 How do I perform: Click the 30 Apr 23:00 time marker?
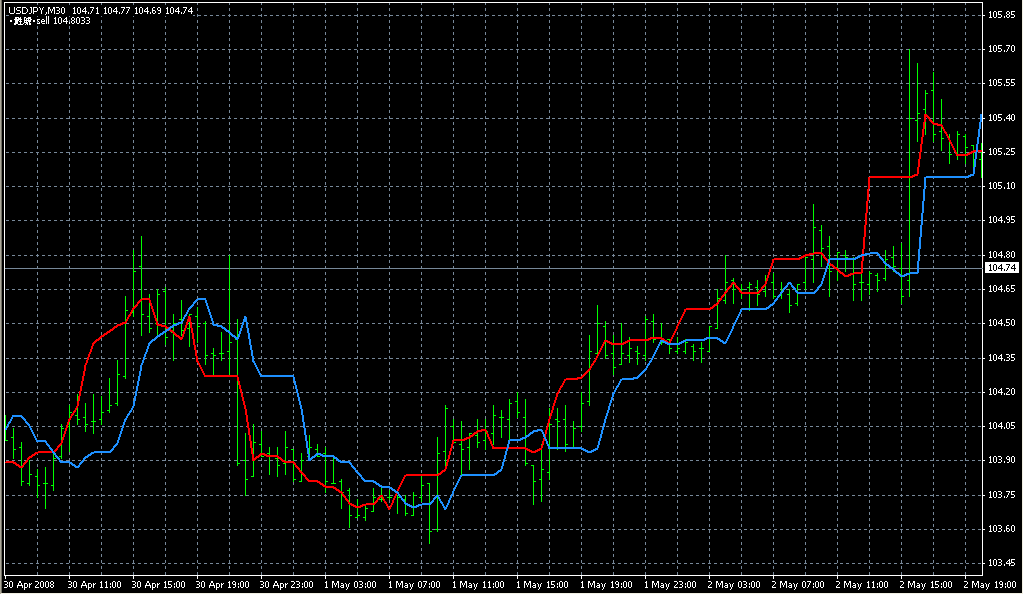[285, 584]
